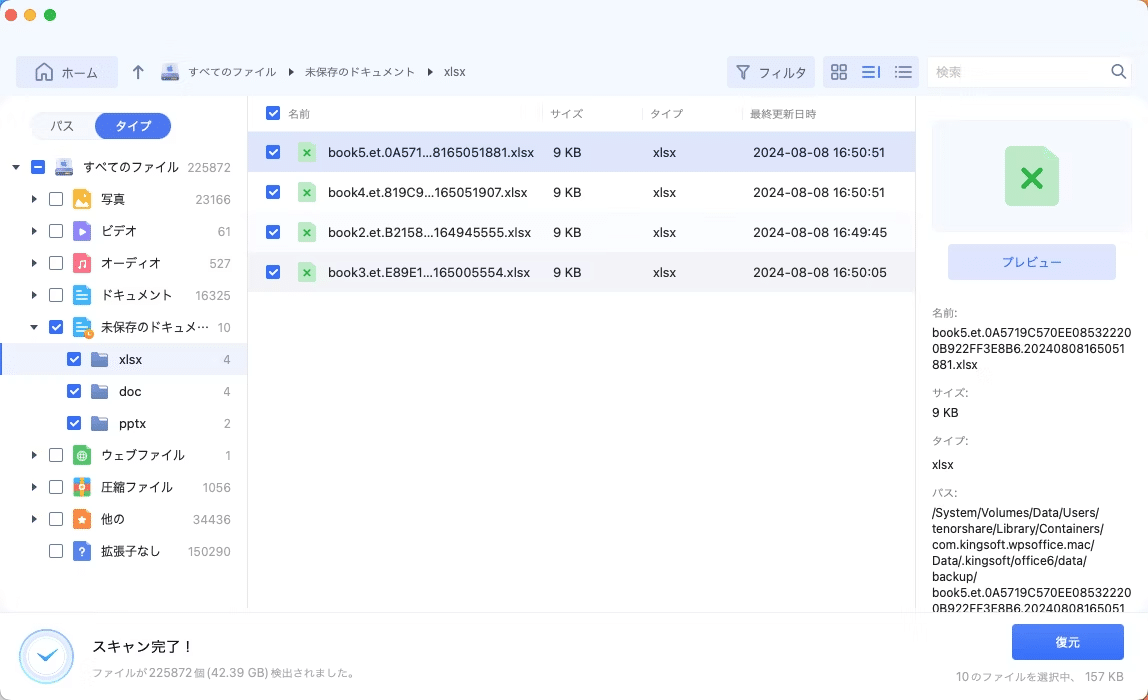Switch to the パス tab

click(62, 126)
